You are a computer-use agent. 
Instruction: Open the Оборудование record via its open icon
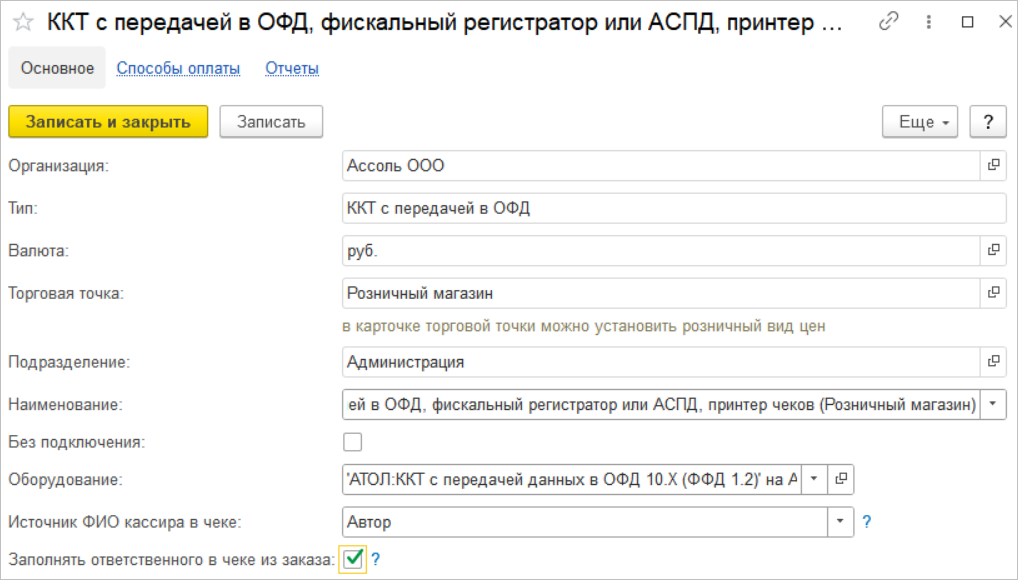(x=841, y=479)
